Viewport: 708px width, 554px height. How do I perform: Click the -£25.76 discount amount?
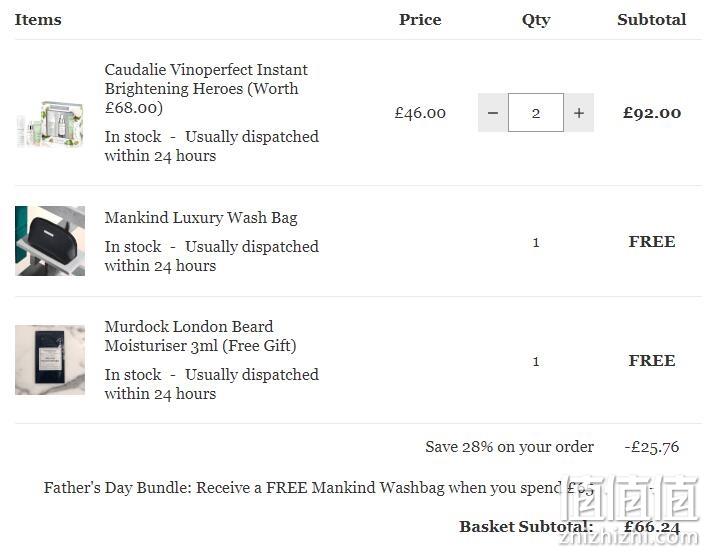652,447
